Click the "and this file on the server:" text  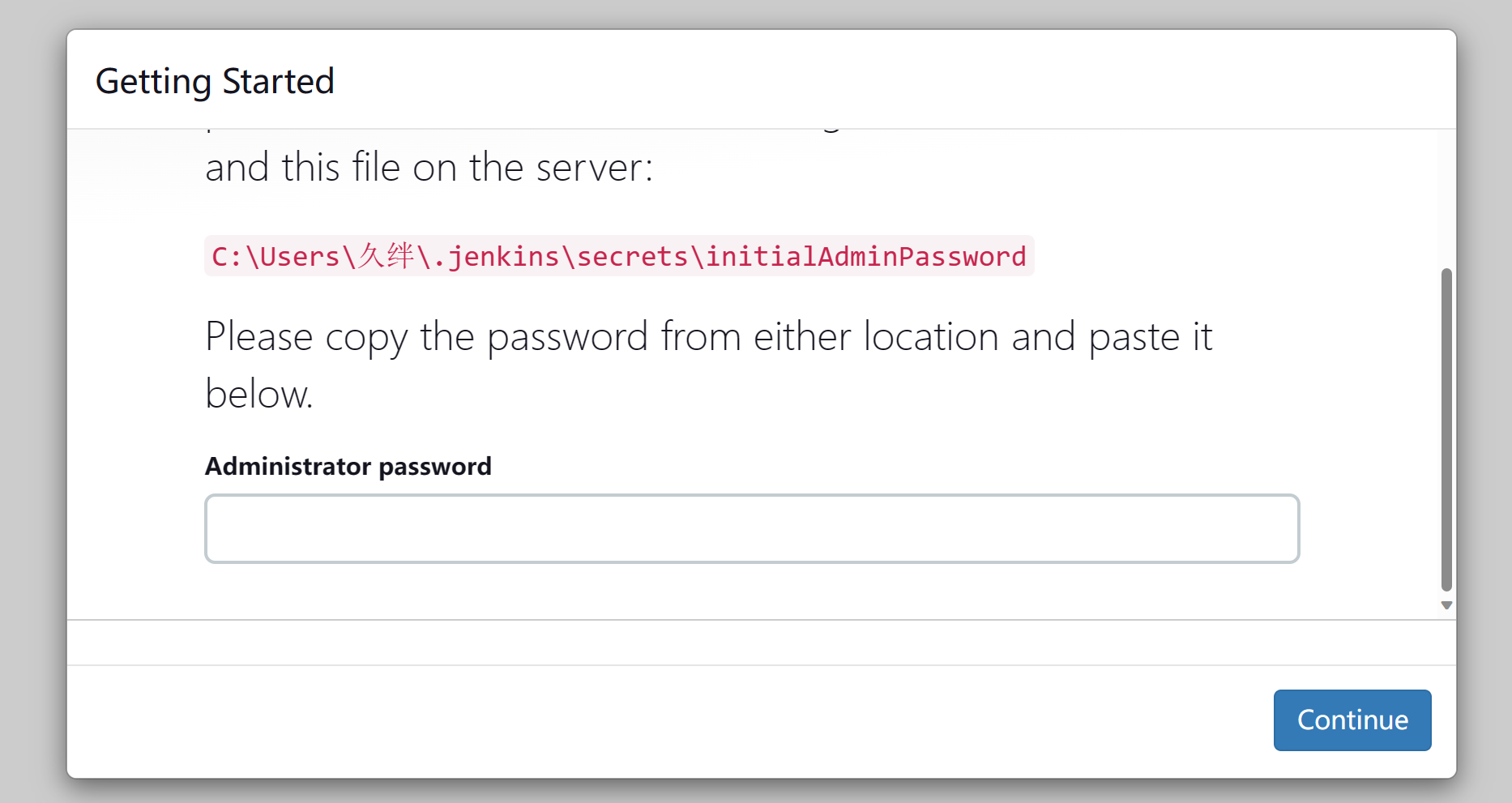click(429, 168)
